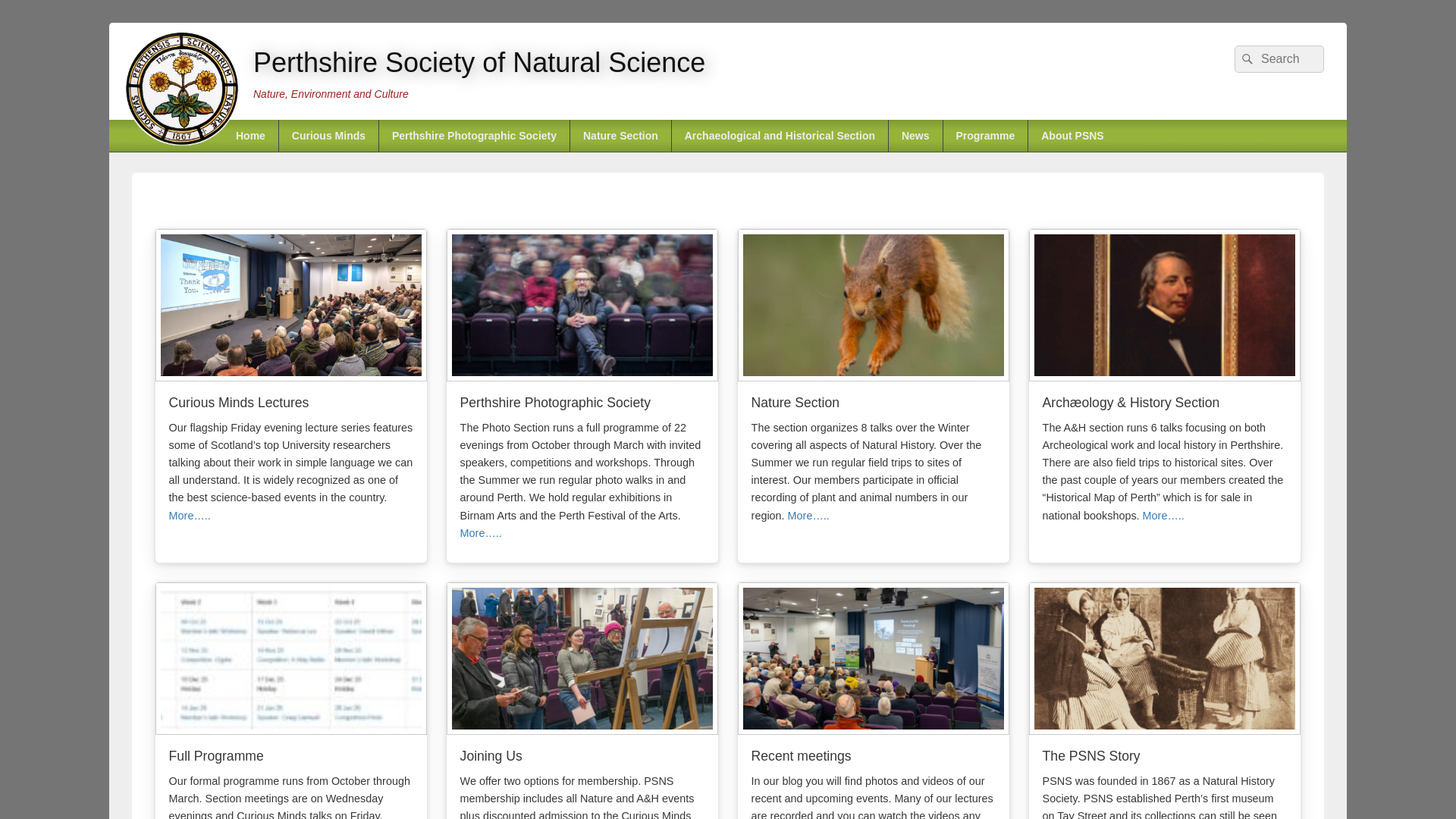The image size is (1456, 819).
Task: Open the Photographic Society audience thumbnail
Action: 582,305
